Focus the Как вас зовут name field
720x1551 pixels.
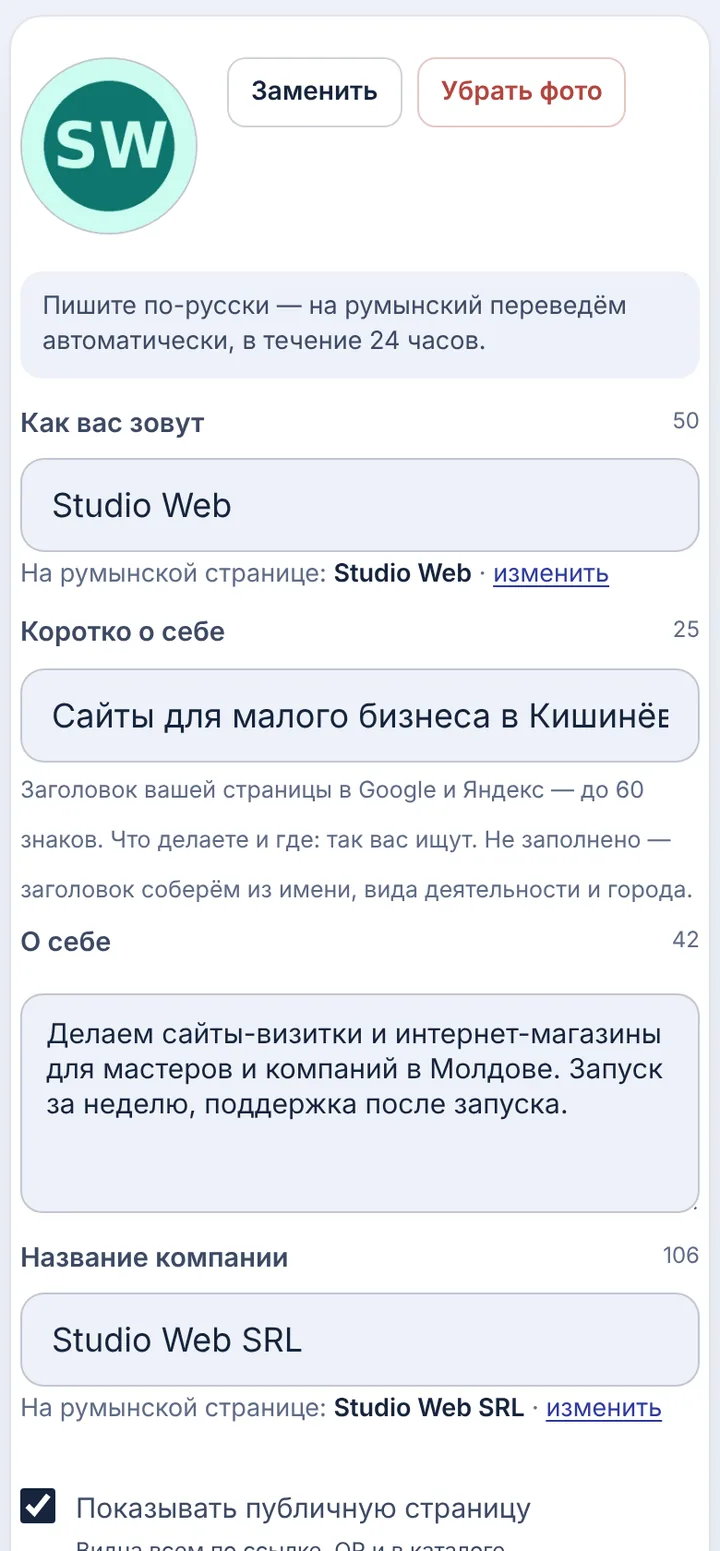coord(360,505)
